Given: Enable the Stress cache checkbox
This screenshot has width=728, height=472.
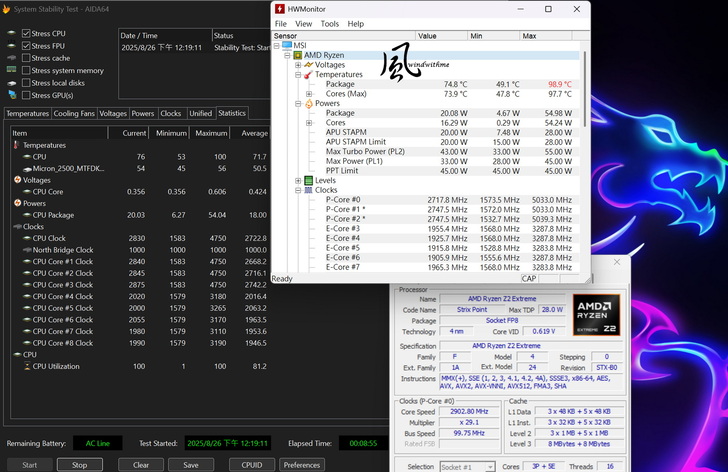Looking at the screenshot, I should tap(26, 58).
